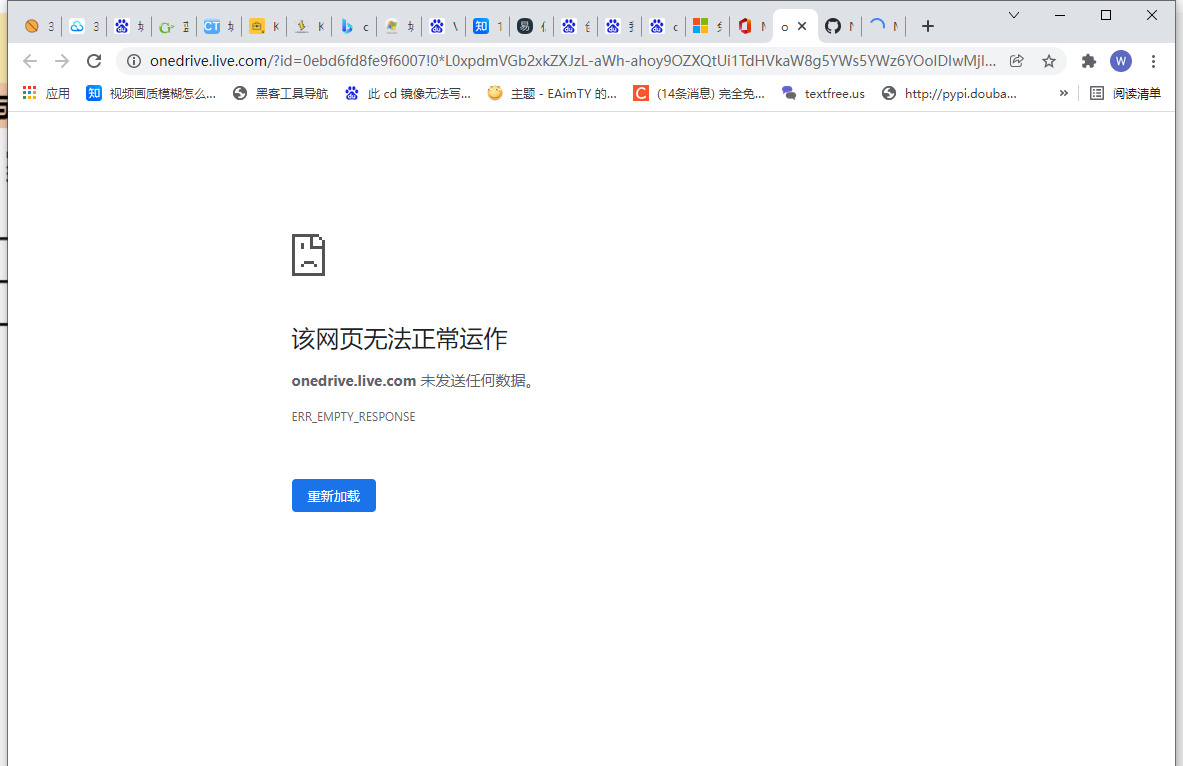Viewport: 1183px width, 766px height.
Task: Go back using the back arrow
Action: point(29,61)
